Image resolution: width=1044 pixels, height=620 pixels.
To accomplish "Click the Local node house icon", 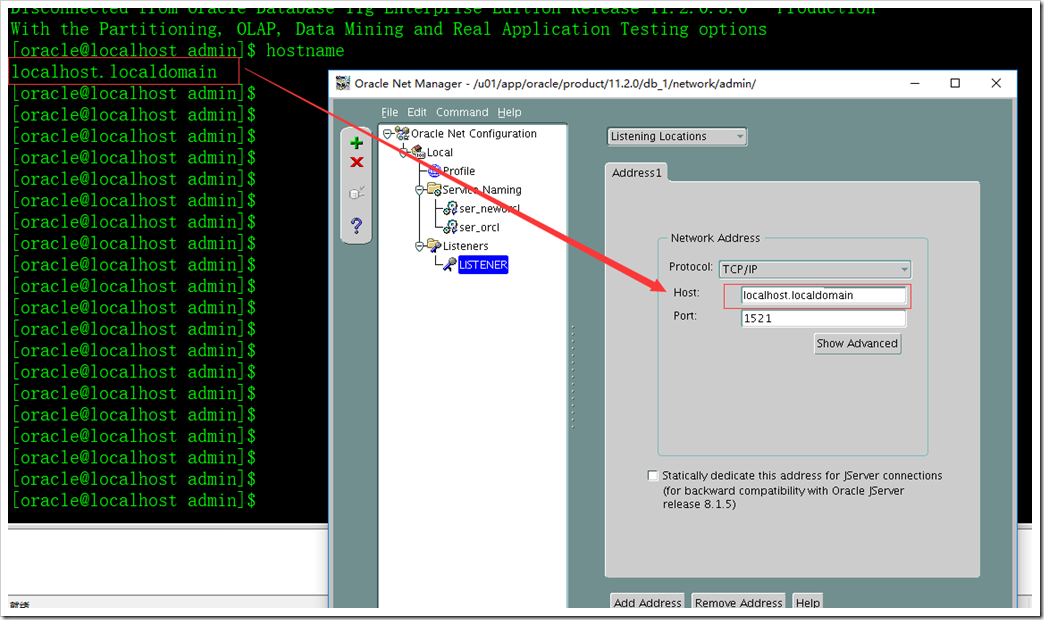I will coord(418,152).
